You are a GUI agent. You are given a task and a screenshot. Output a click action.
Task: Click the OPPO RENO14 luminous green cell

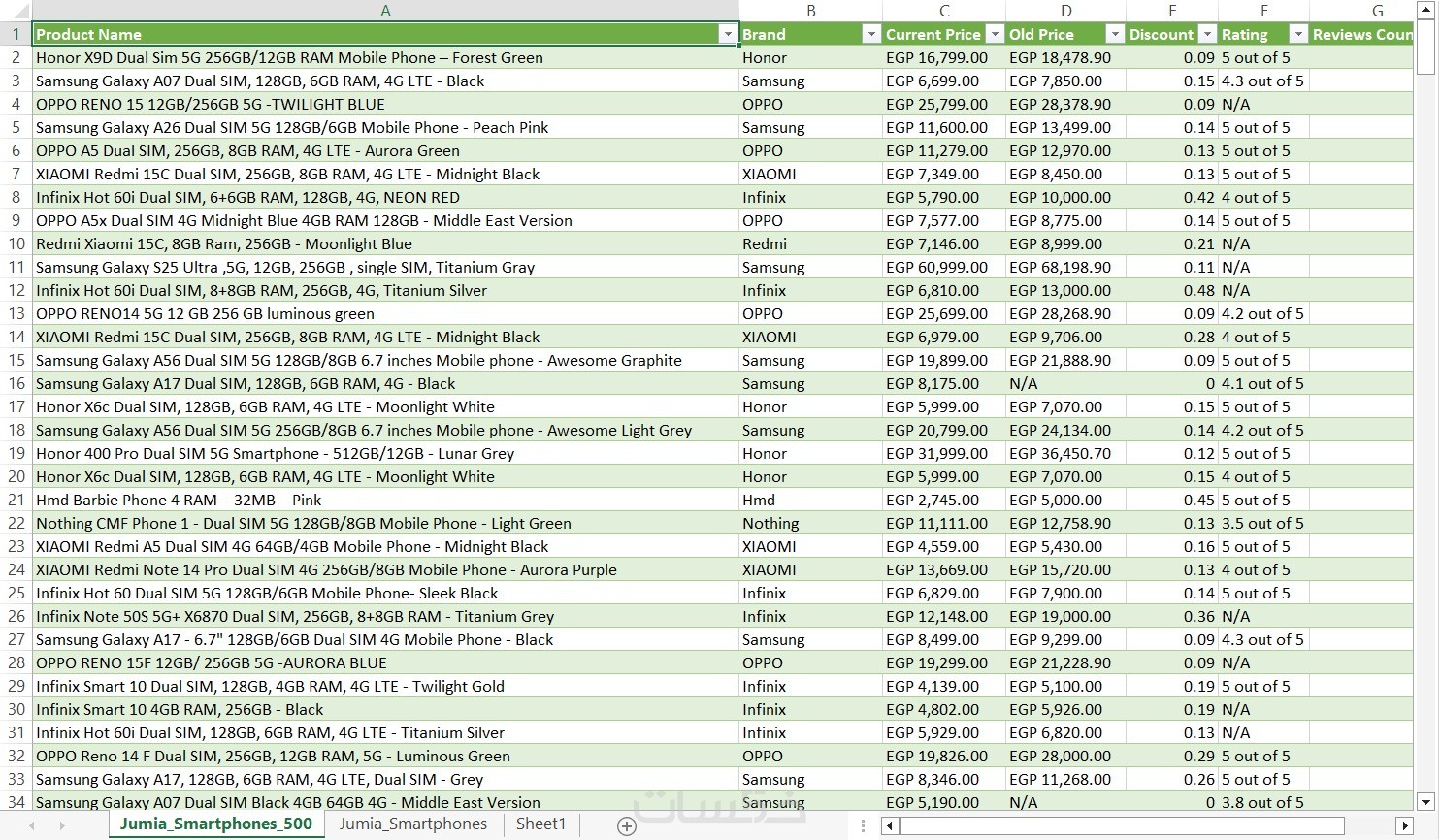tap(385, 313)
